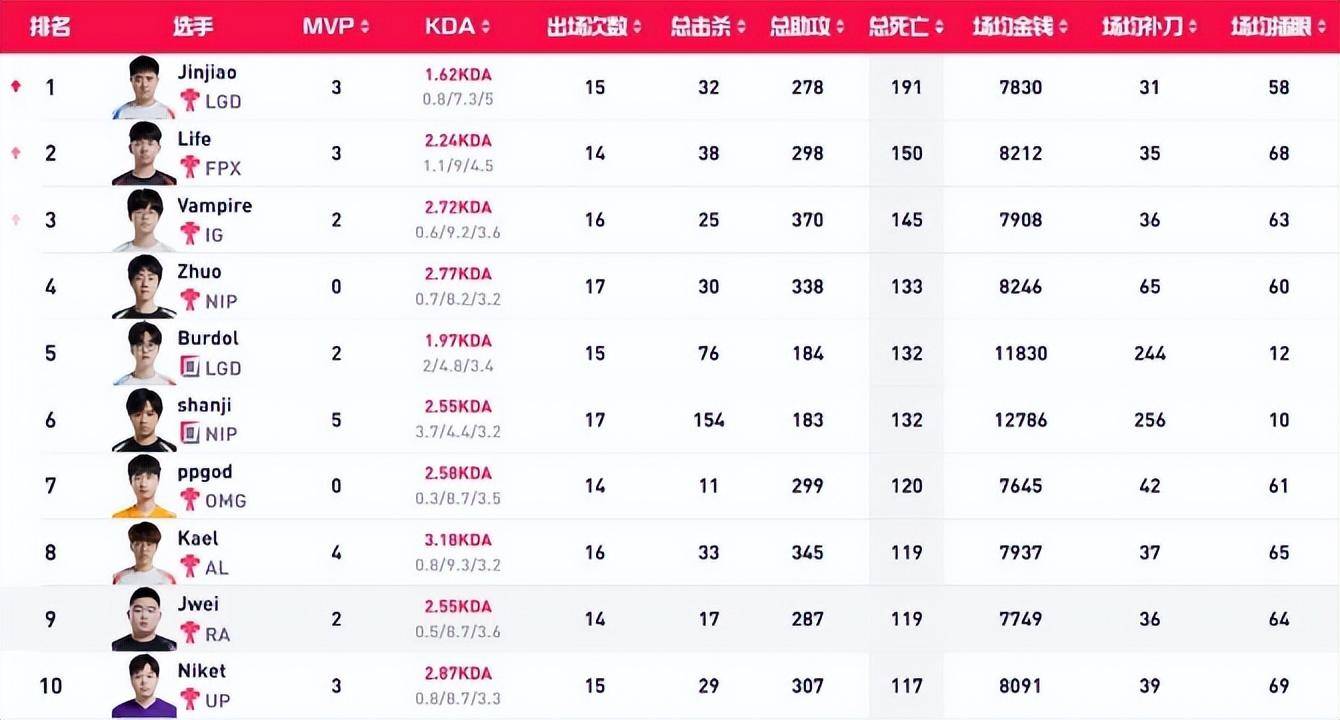Click Burdol's role icon beside LGD

coord(189,367)
